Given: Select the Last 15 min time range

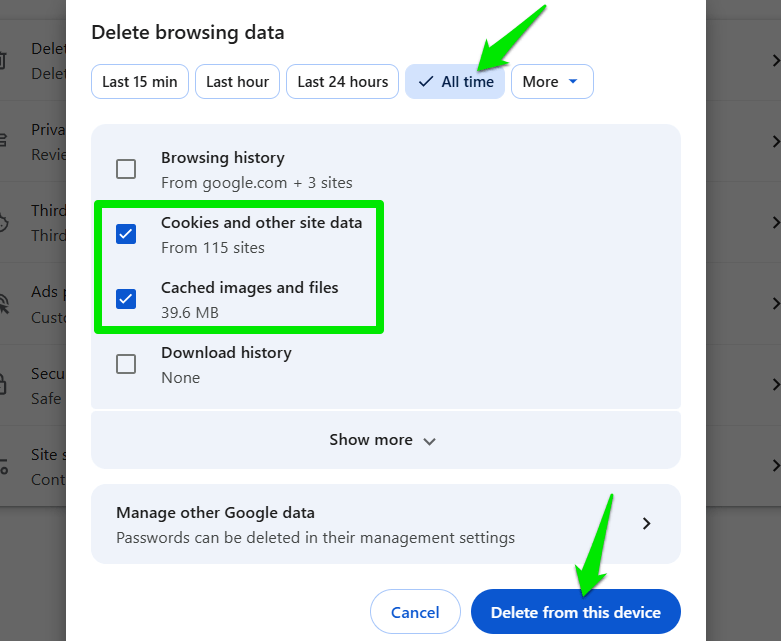Looking at the screenshot, I should pyautogui.click(x=139, y=82).
